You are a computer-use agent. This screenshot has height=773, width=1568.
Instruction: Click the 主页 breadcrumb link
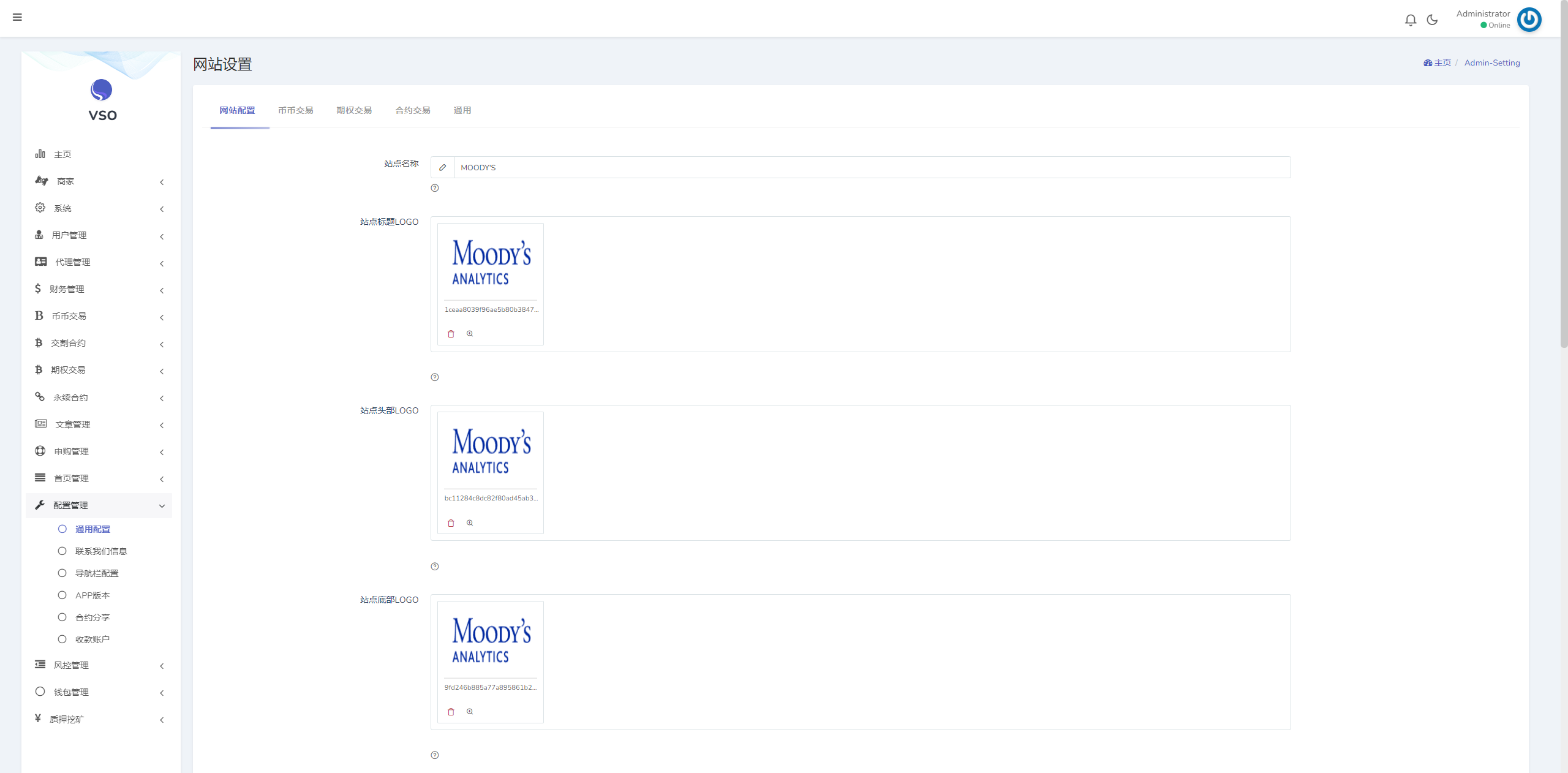1437,63
